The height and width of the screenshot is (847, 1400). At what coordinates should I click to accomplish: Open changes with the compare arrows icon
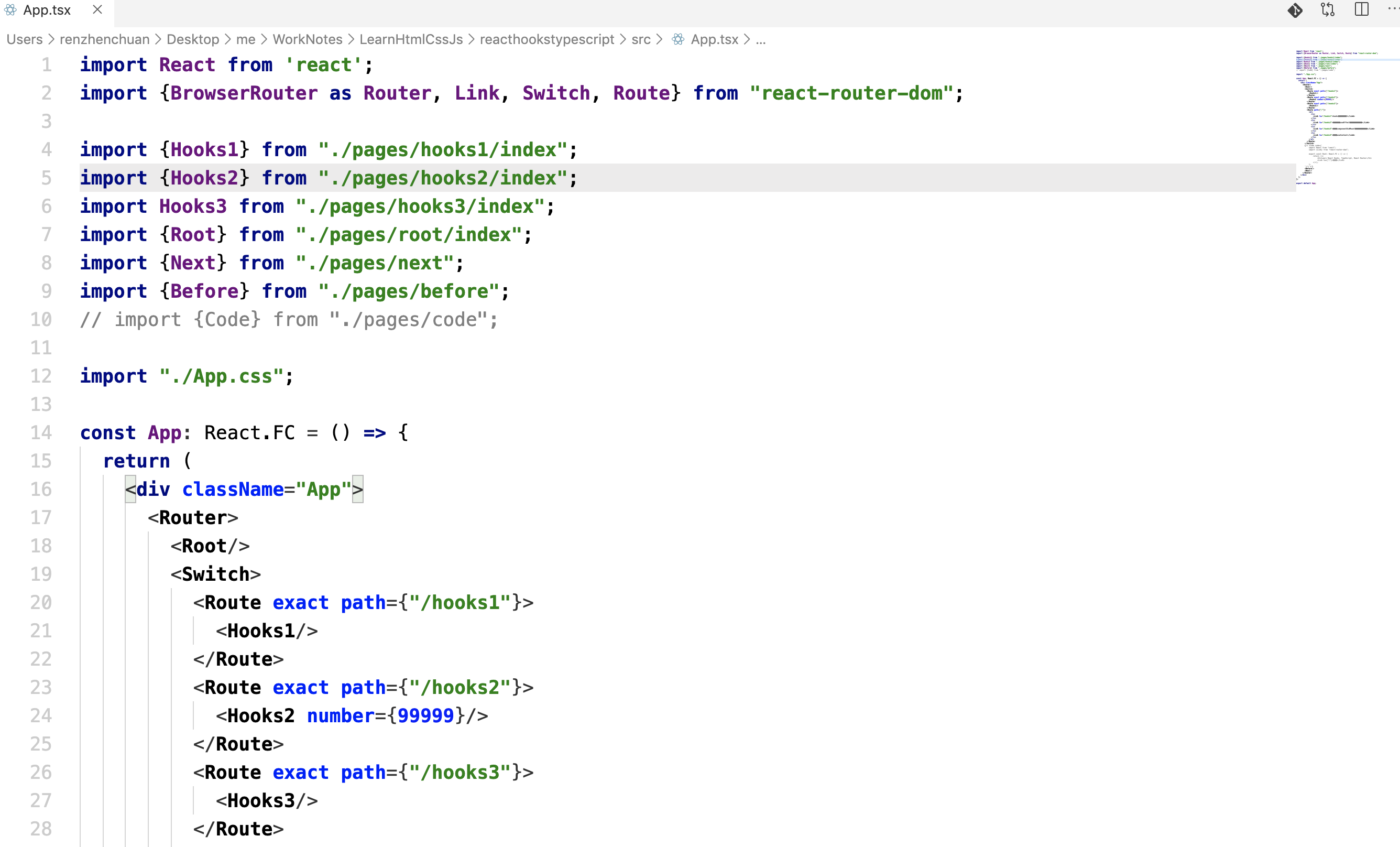point(1327,10)
